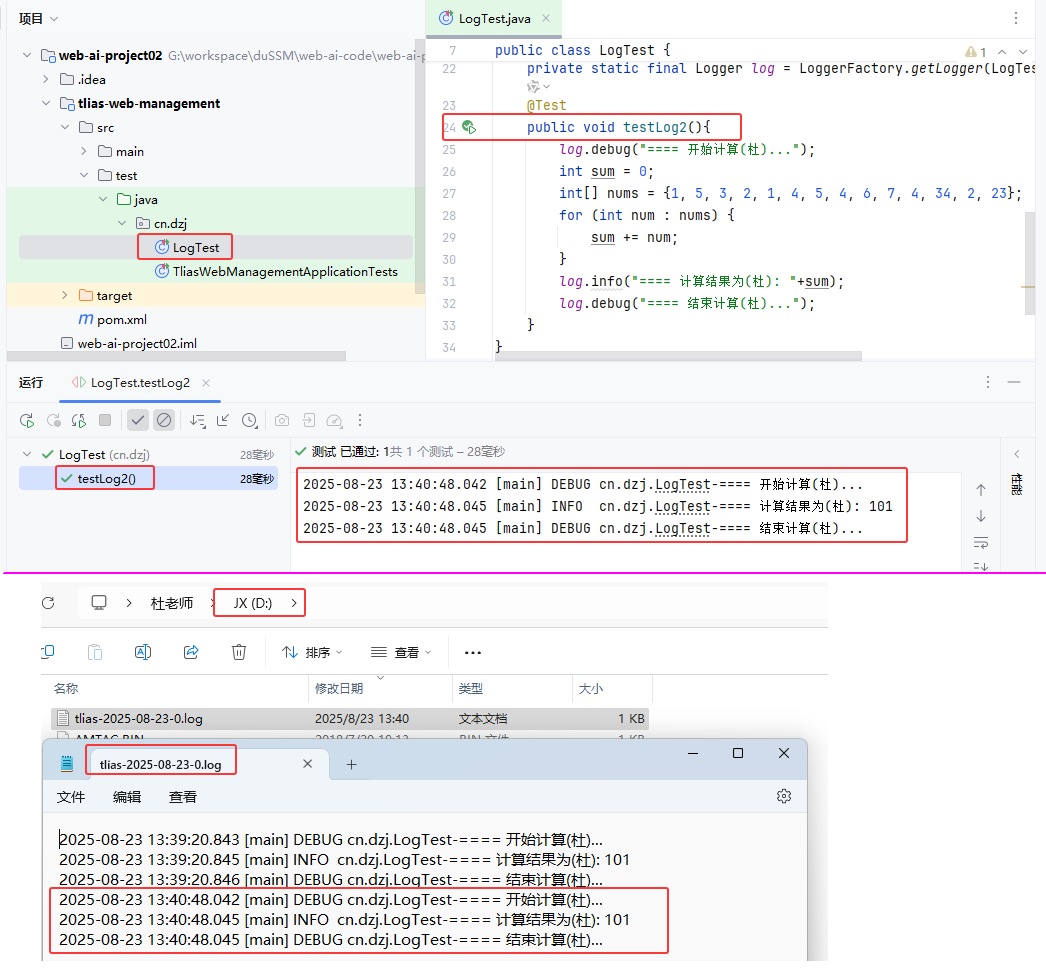Open Notepad settings gear
Image resolution: width=1046 pixels, height=970 pixels.
click(x=784, y=796)
